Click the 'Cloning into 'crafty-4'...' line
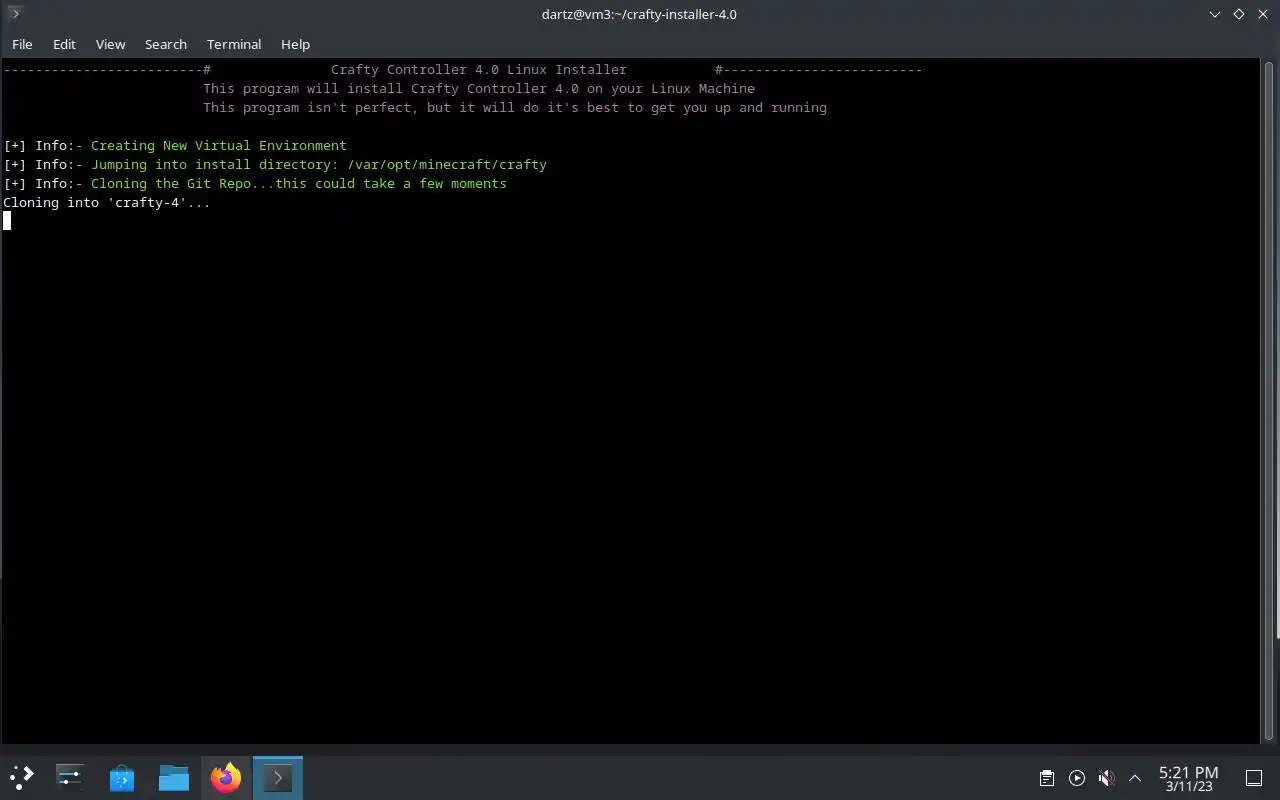 click(107, 203)
